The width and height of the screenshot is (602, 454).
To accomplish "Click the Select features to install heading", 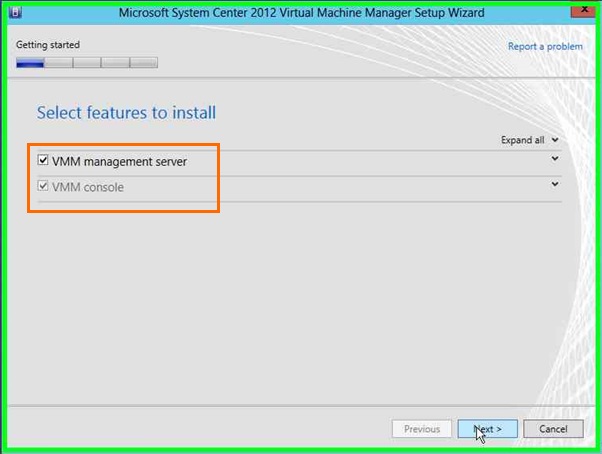I will [x=126, y=113].
